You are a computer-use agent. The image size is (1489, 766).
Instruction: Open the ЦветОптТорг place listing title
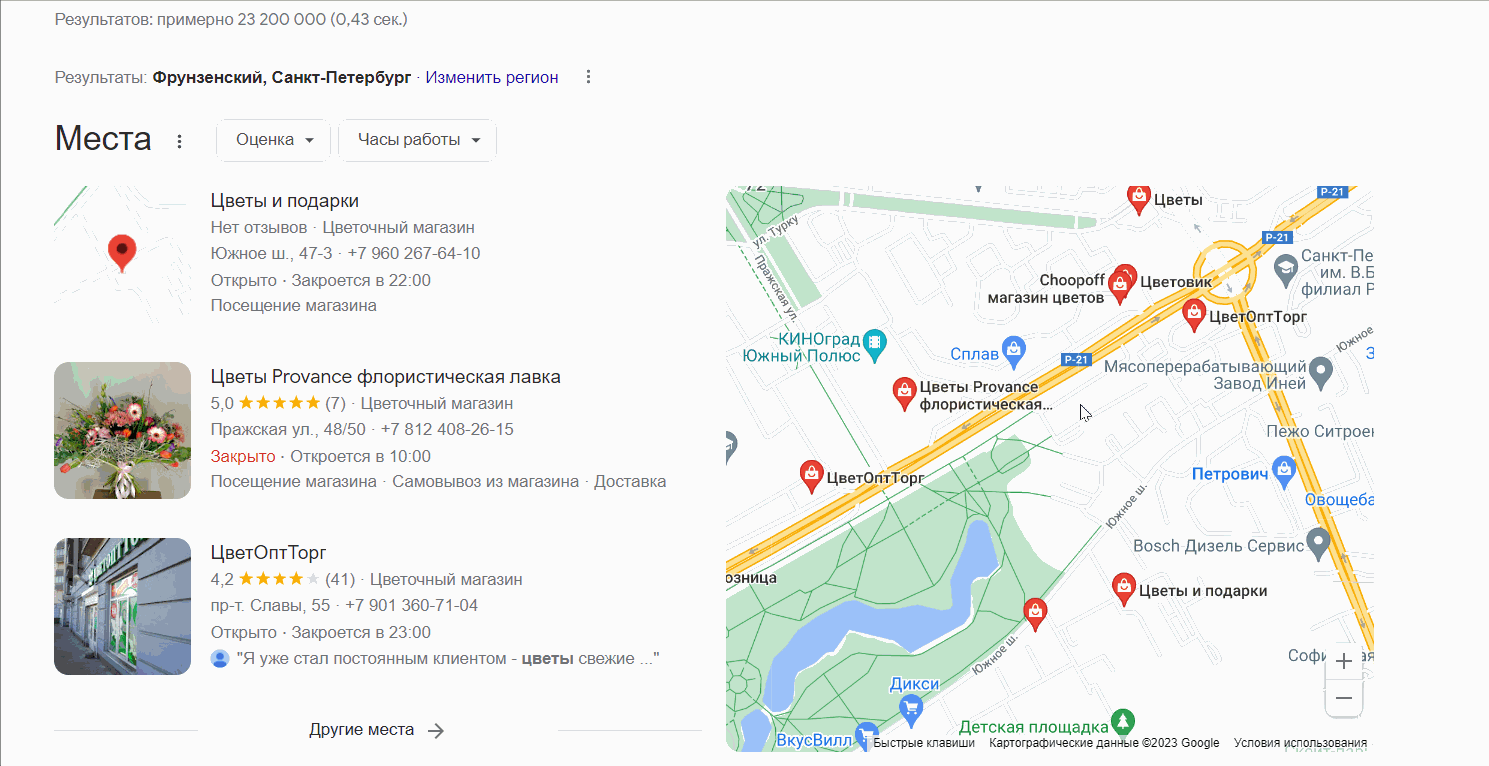[x=269, y=553]
